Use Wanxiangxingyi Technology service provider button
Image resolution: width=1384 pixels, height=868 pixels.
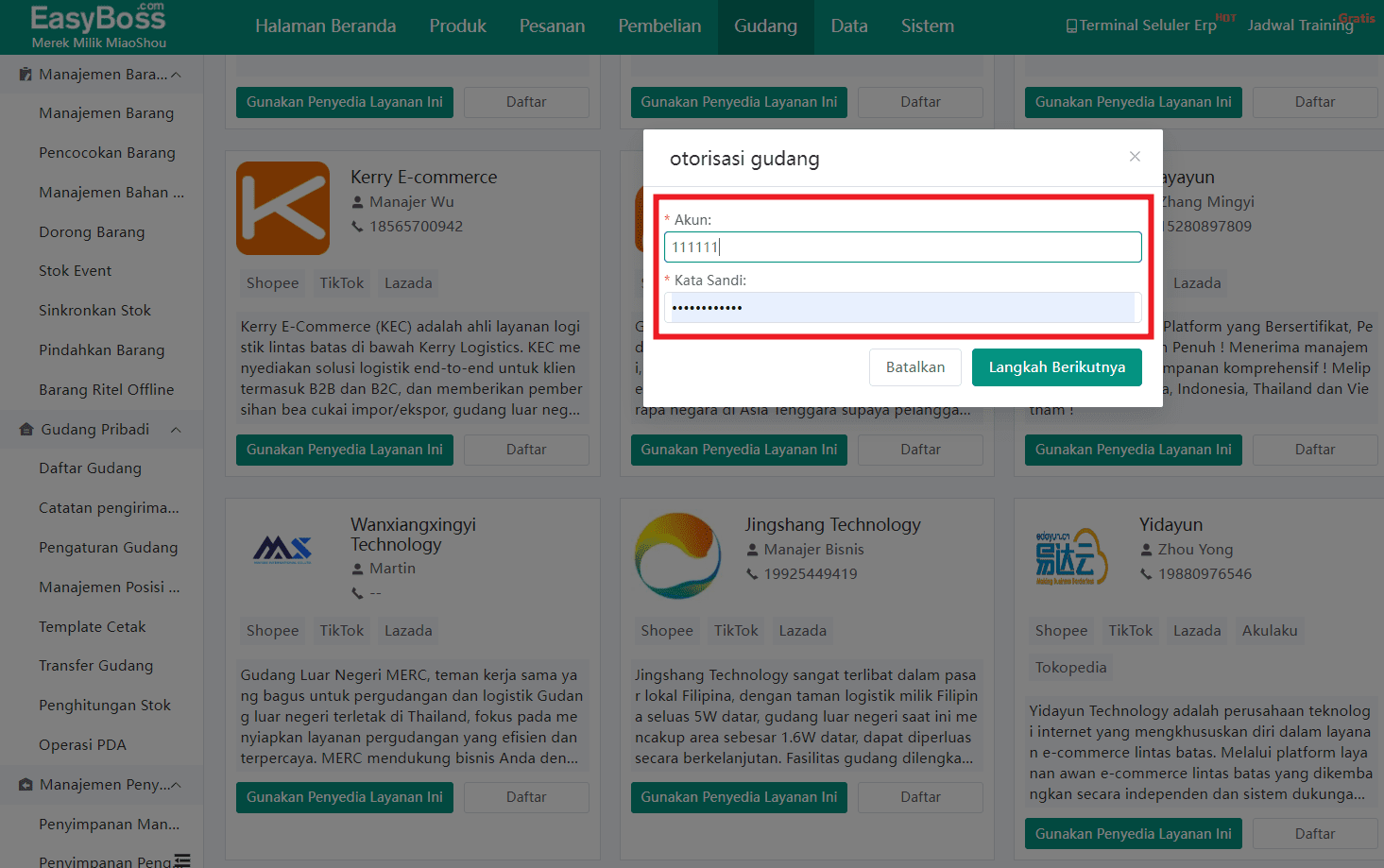(x=344, y=797)
